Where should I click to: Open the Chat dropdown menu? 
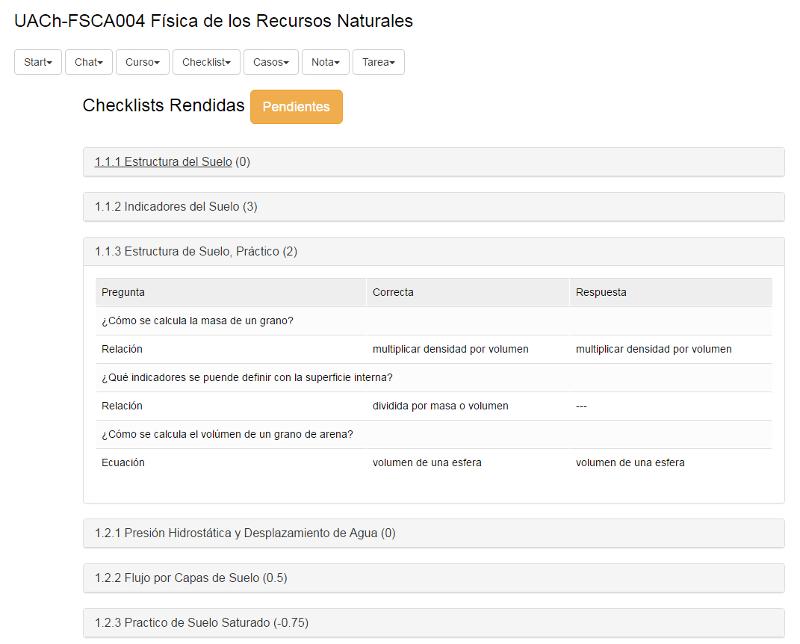pos(88,62)
